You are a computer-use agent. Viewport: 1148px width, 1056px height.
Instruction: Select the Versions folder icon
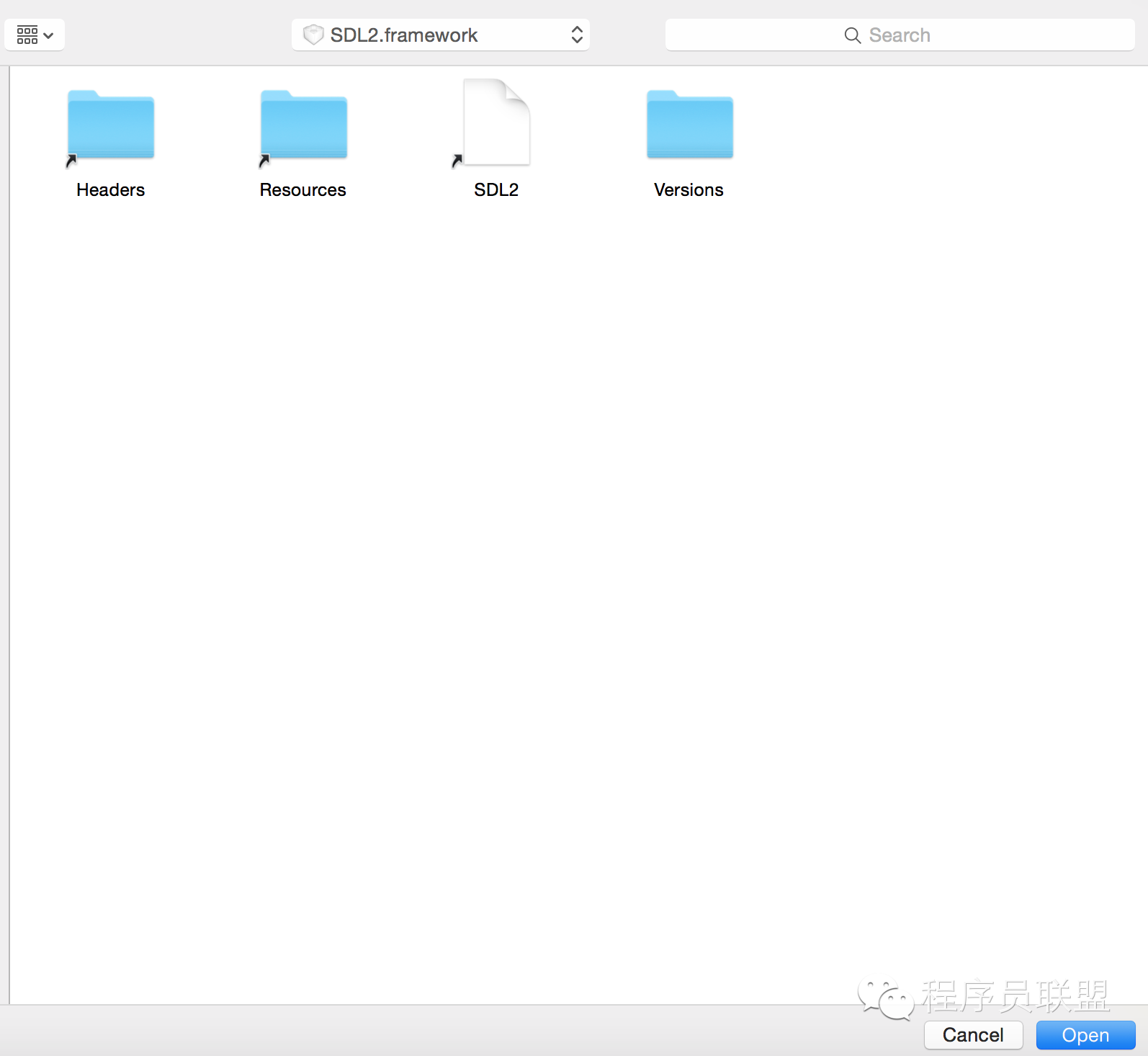(x=690, y=125)
